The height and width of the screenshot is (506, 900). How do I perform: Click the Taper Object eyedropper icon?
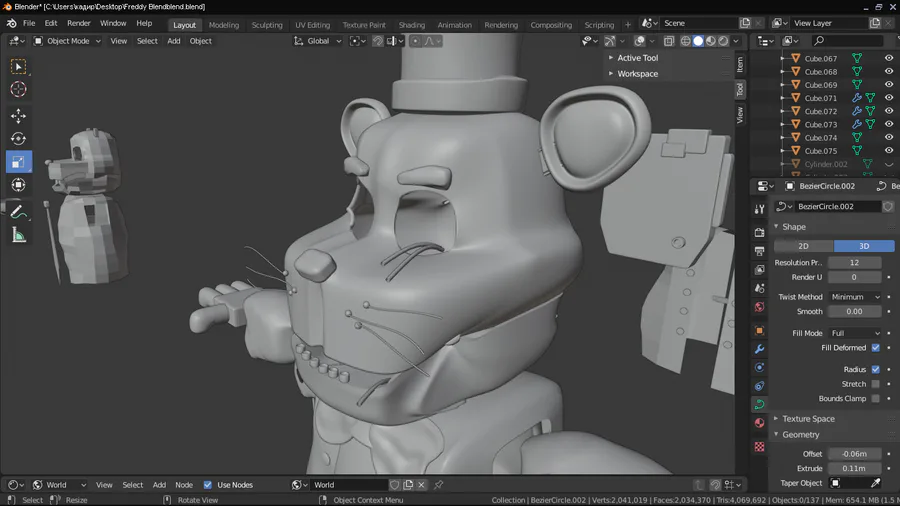tap(876, 483)
